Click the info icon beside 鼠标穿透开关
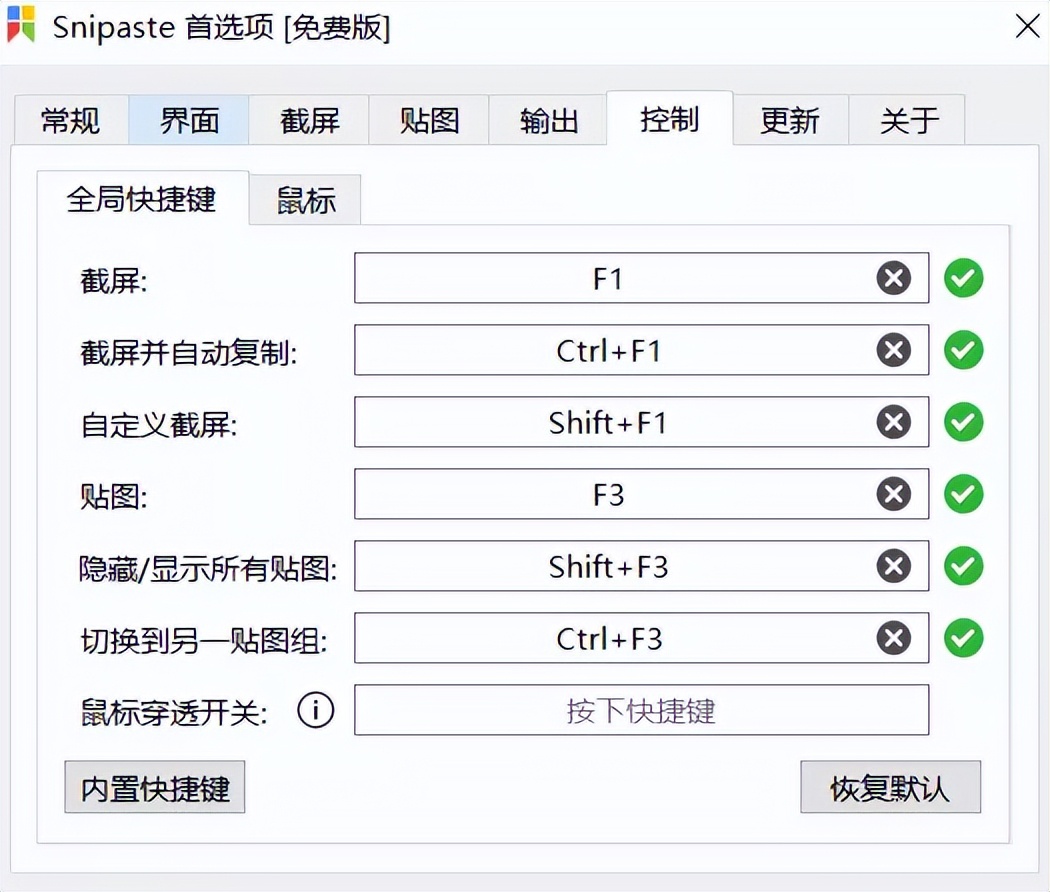 point(316,710)
